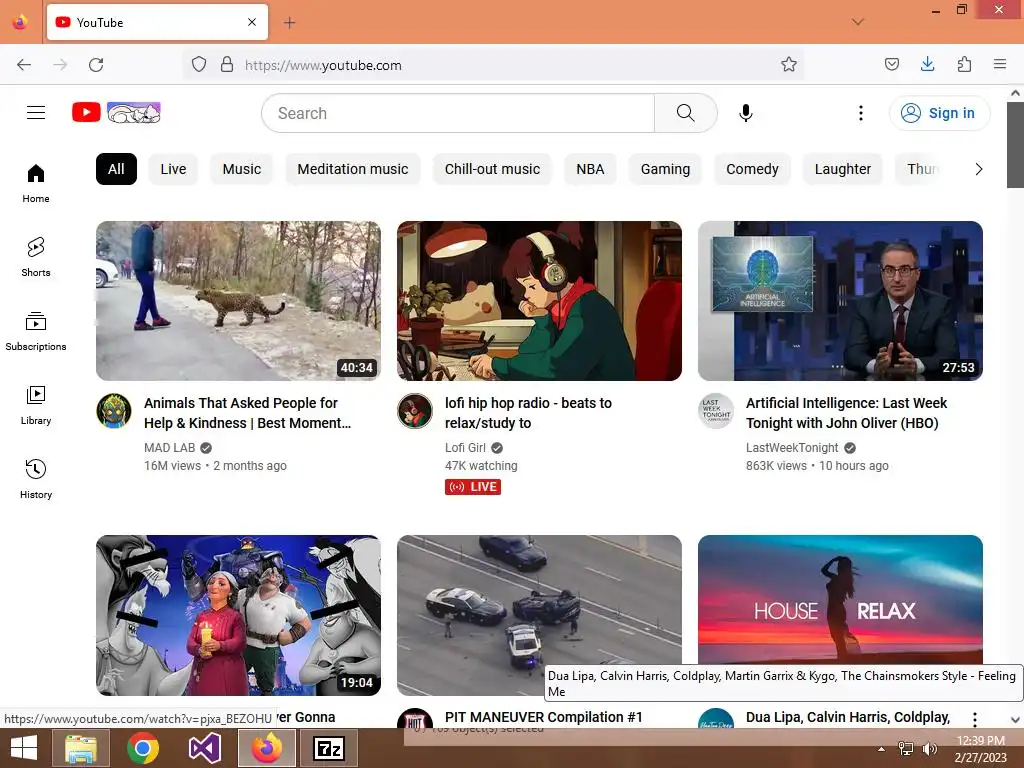
Task: Open Library in the sidebar
Action: pyautogui.click(x=36, y=406)
